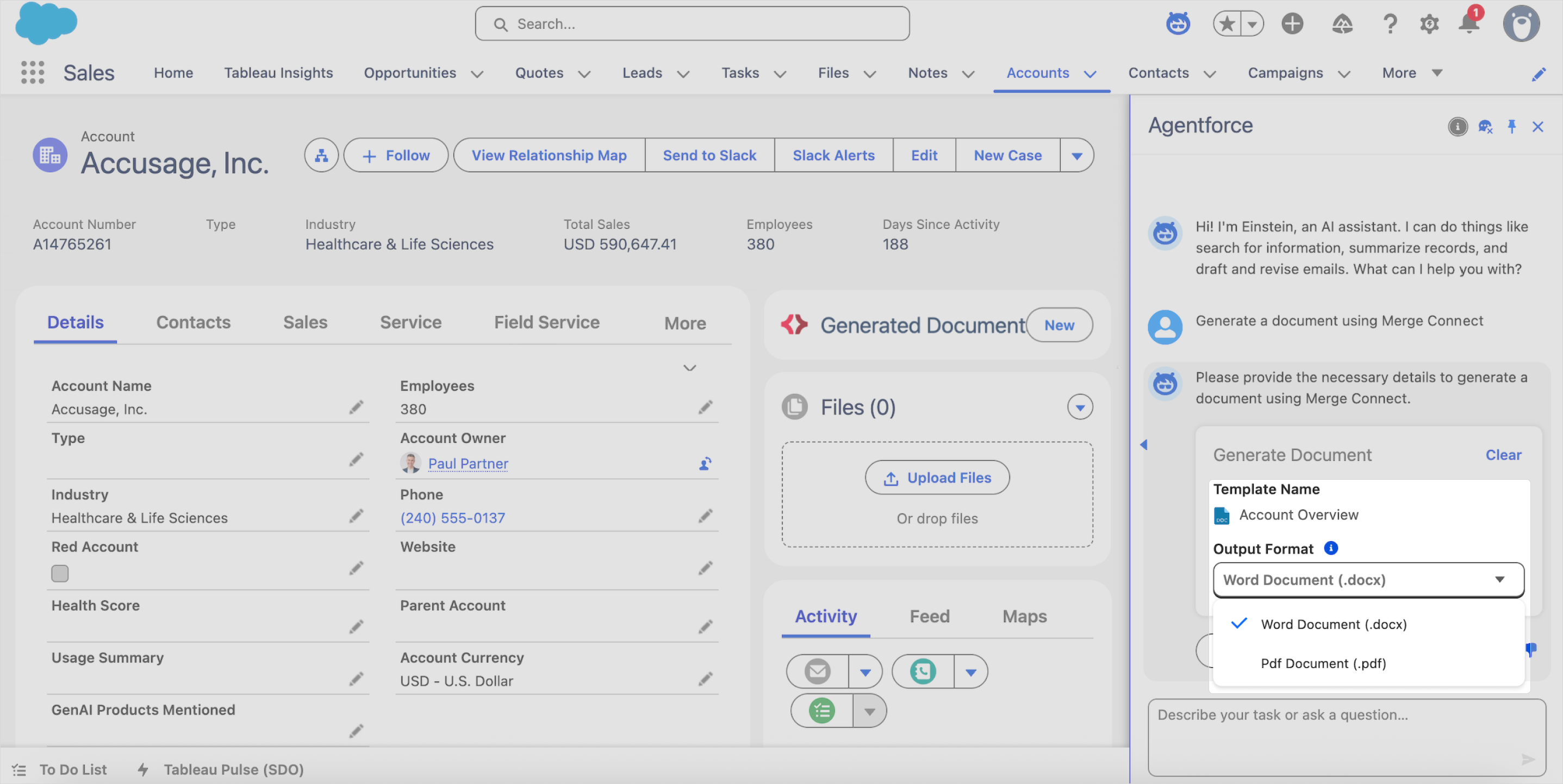
Task: Click View Relationship Map
Action: pyautogui.click(x=549, y=155)
